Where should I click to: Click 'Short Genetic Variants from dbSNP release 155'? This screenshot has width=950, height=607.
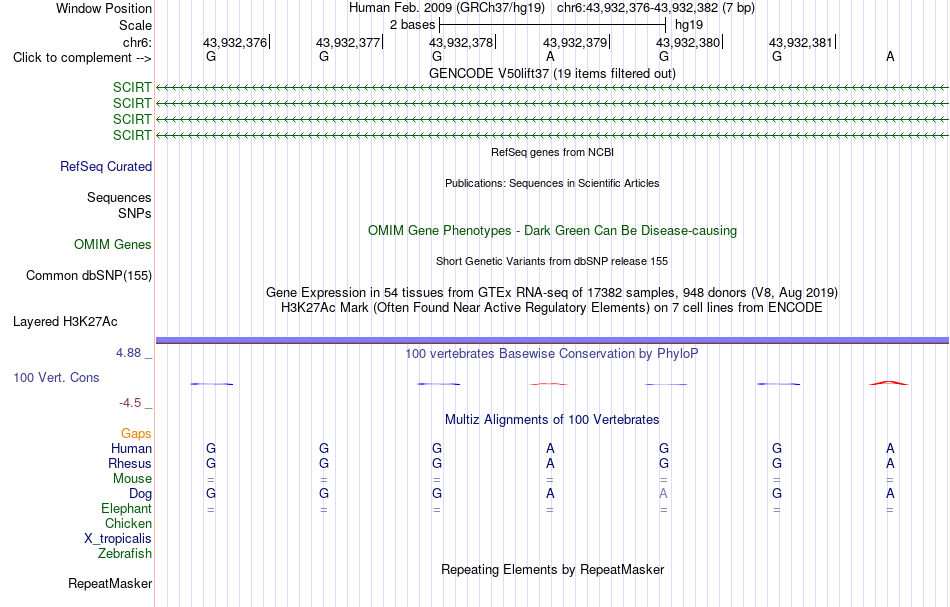(552, 261)
